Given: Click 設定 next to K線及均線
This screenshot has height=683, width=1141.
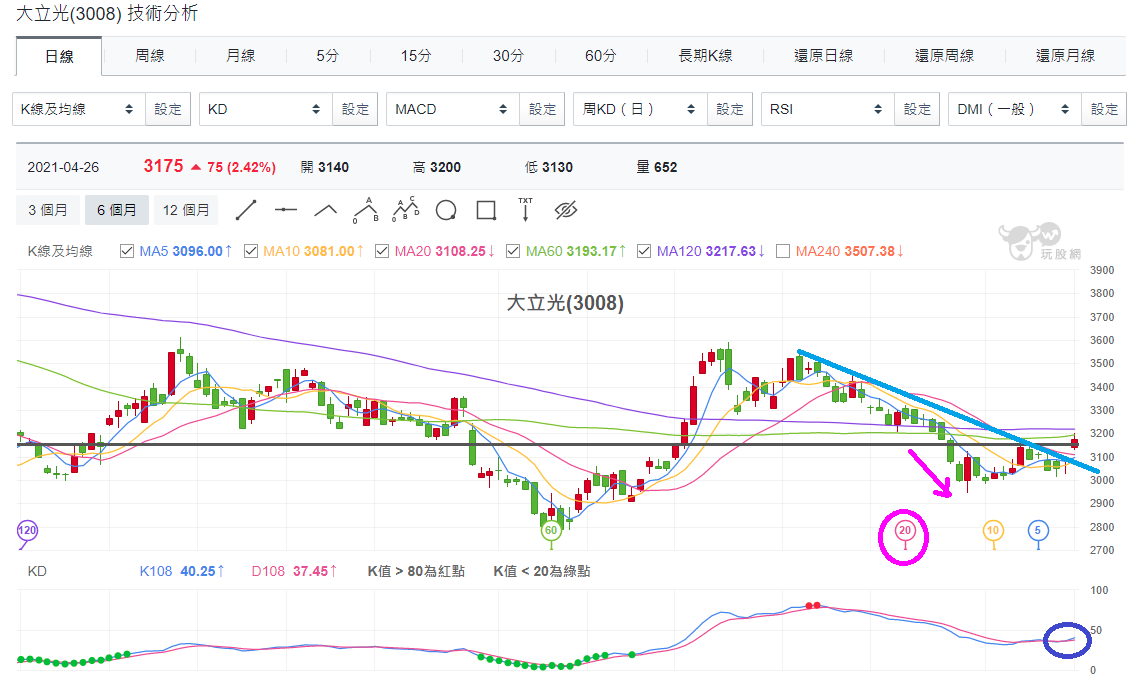Looking at the screenshot, I should [x=168, y=109].
